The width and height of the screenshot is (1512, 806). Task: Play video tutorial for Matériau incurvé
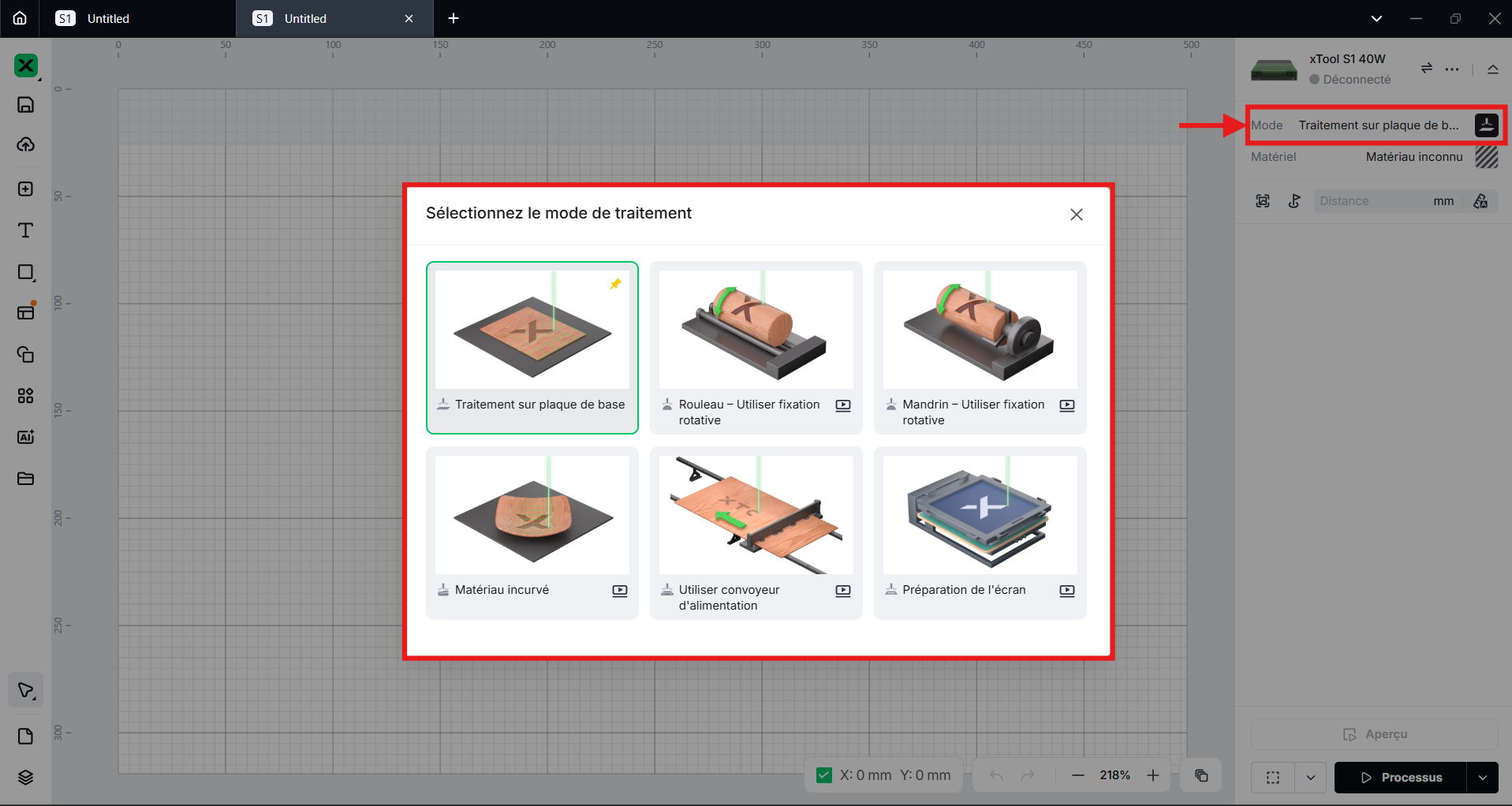[620, 591]
